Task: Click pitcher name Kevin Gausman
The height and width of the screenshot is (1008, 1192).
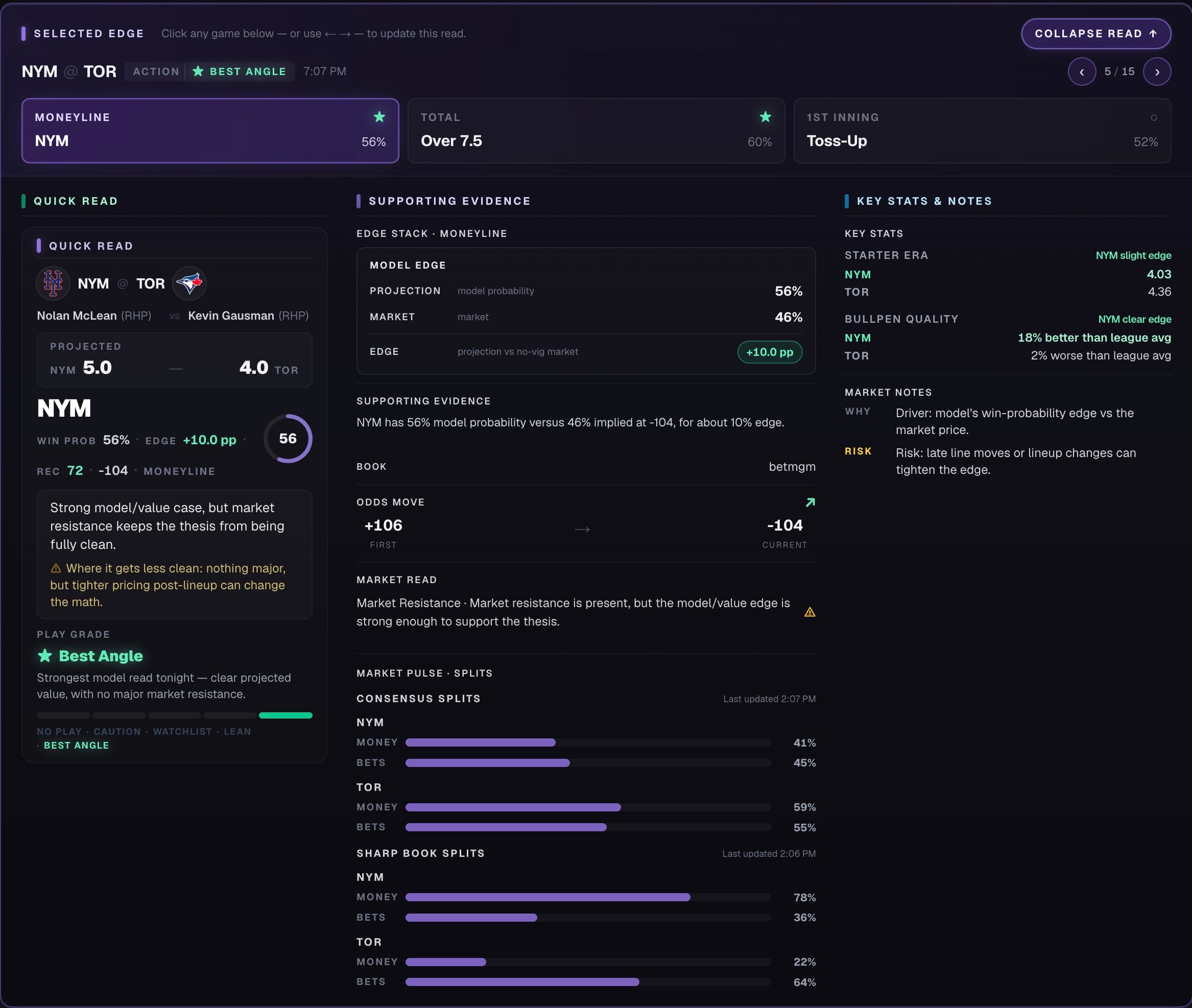Action: point(231,316)
